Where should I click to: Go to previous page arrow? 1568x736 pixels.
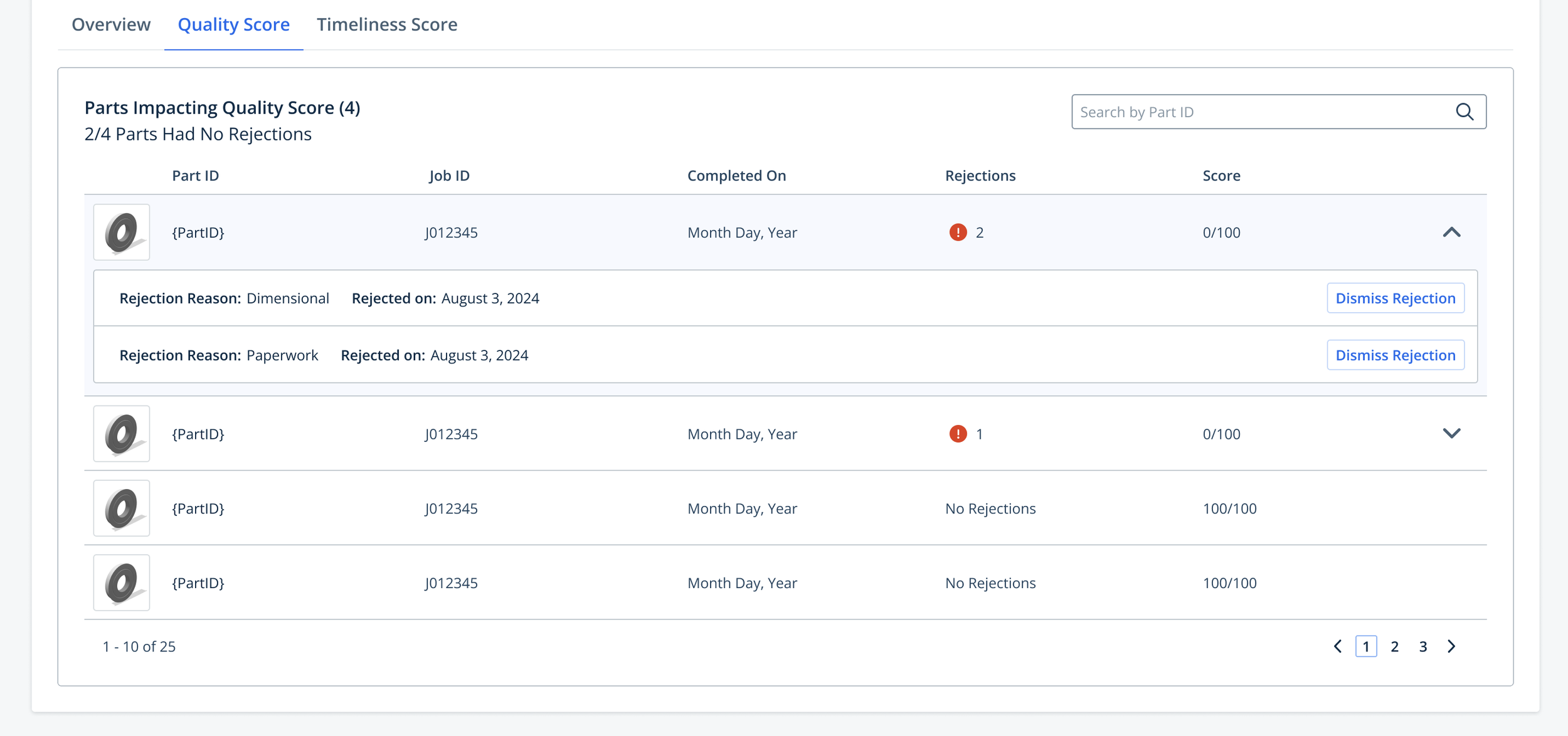1337,646
